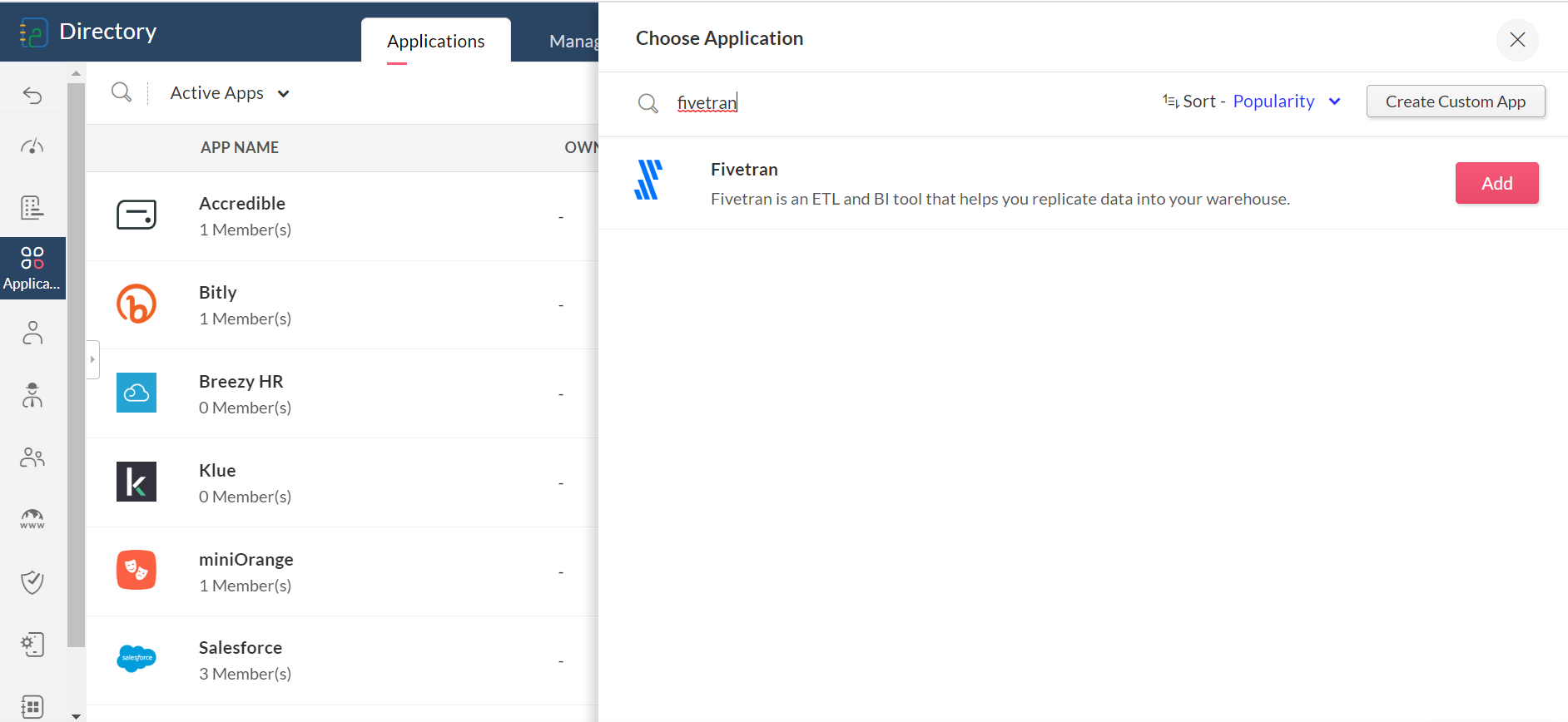Click the Directory logo icon
Image resolution: width=1568 pixels, height=722 pixels.
click(x=33, y=32)
